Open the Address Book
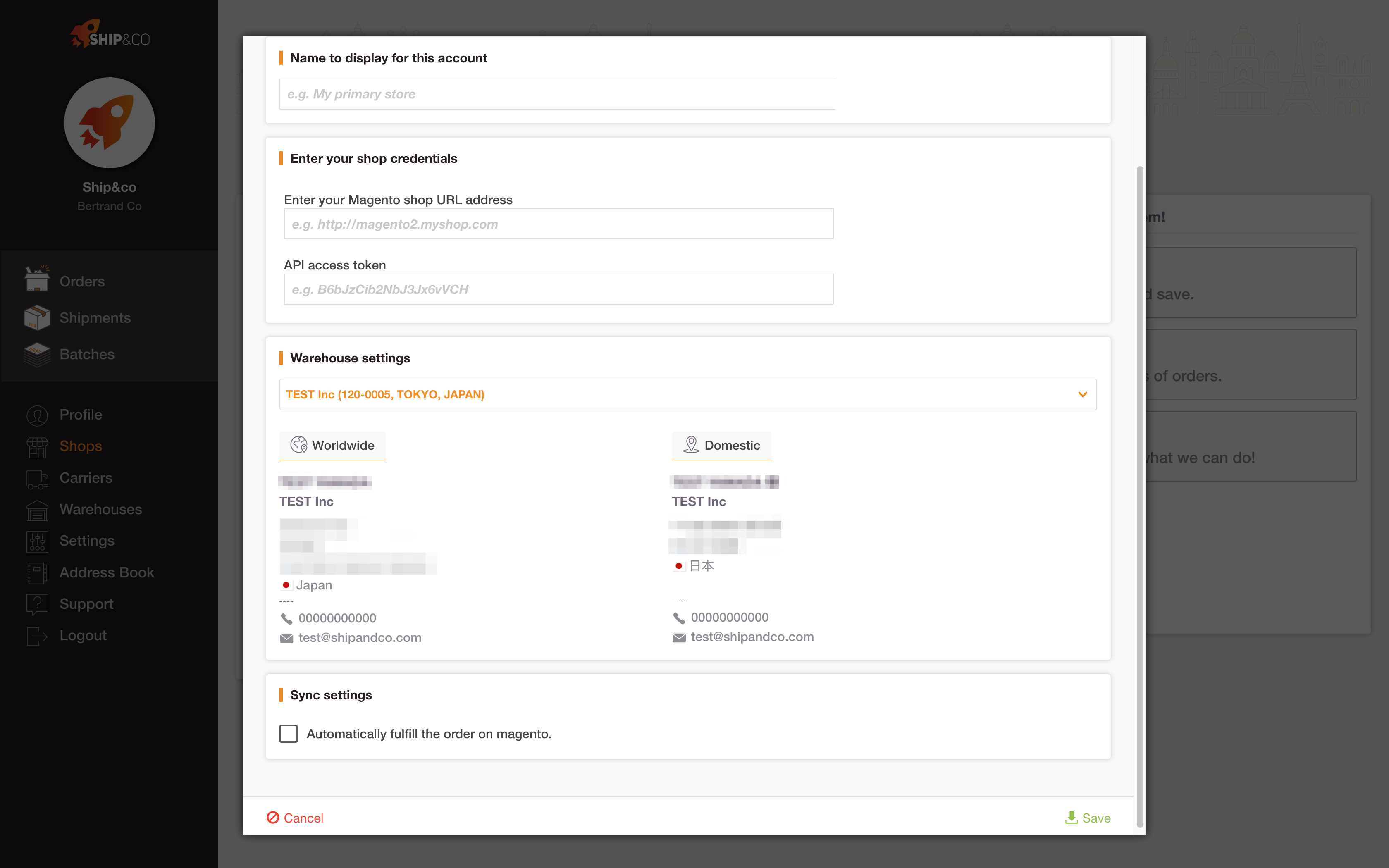Viewport: 1389px width, 868px height. tap(106, 572)
